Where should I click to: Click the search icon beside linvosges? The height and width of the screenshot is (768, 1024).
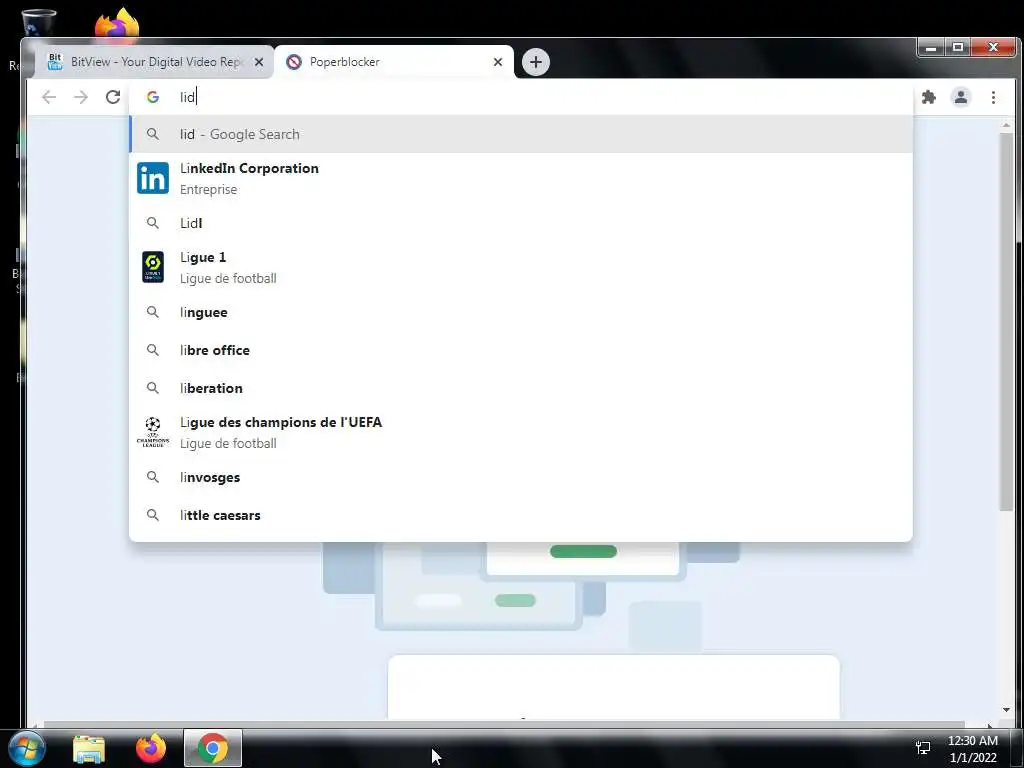pyautogui.click(x=153, y=477)
